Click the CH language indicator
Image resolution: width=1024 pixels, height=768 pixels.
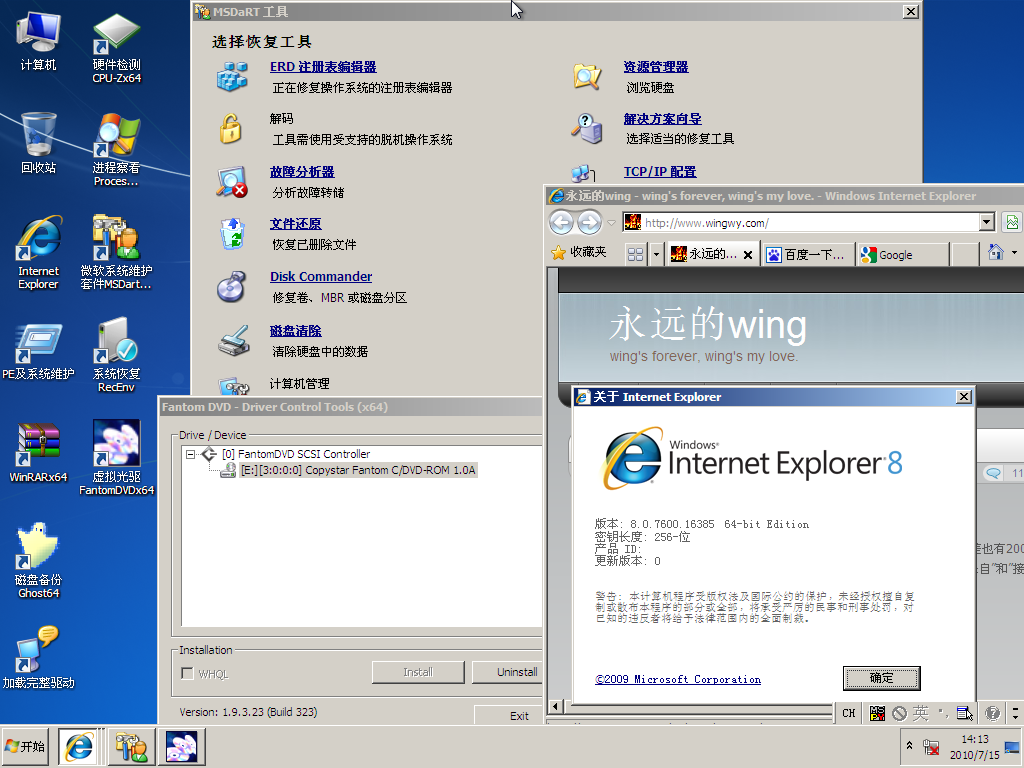tap(848, 713)
